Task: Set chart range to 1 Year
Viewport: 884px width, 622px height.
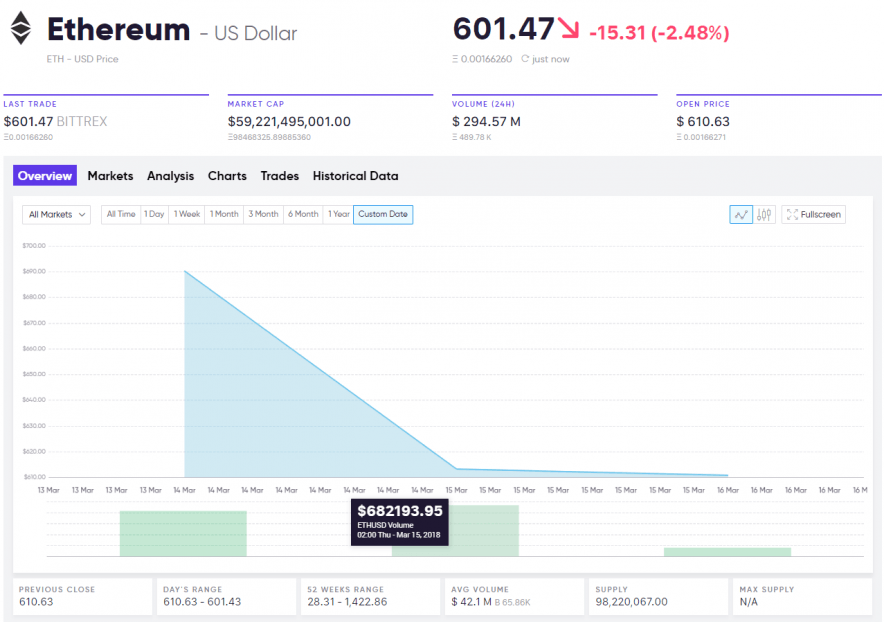Action: point(339,214)
